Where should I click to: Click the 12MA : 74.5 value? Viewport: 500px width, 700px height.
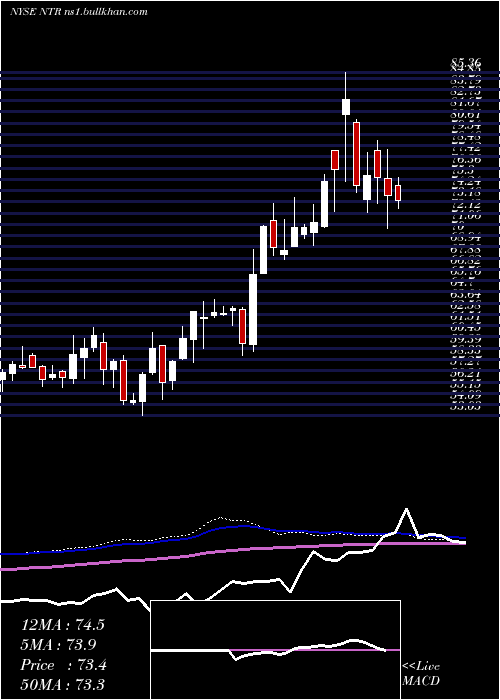62,624
